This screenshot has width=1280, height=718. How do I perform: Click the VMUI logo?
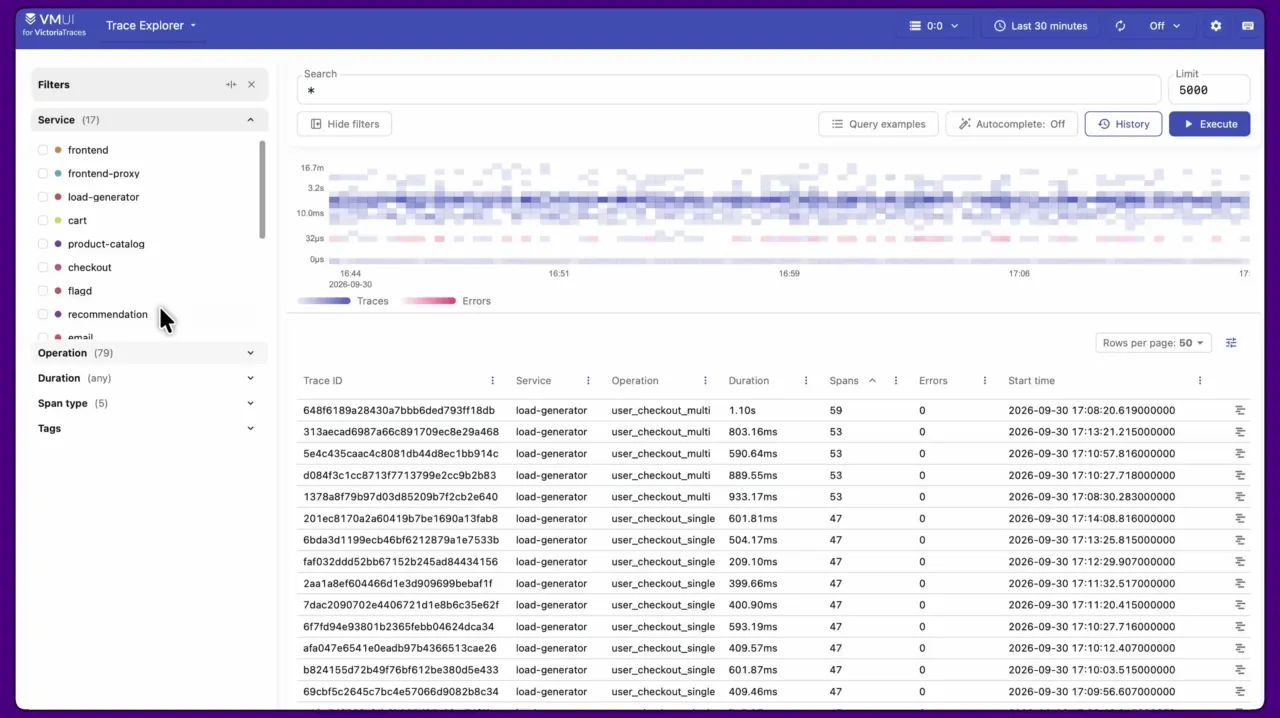click(54, 25)
